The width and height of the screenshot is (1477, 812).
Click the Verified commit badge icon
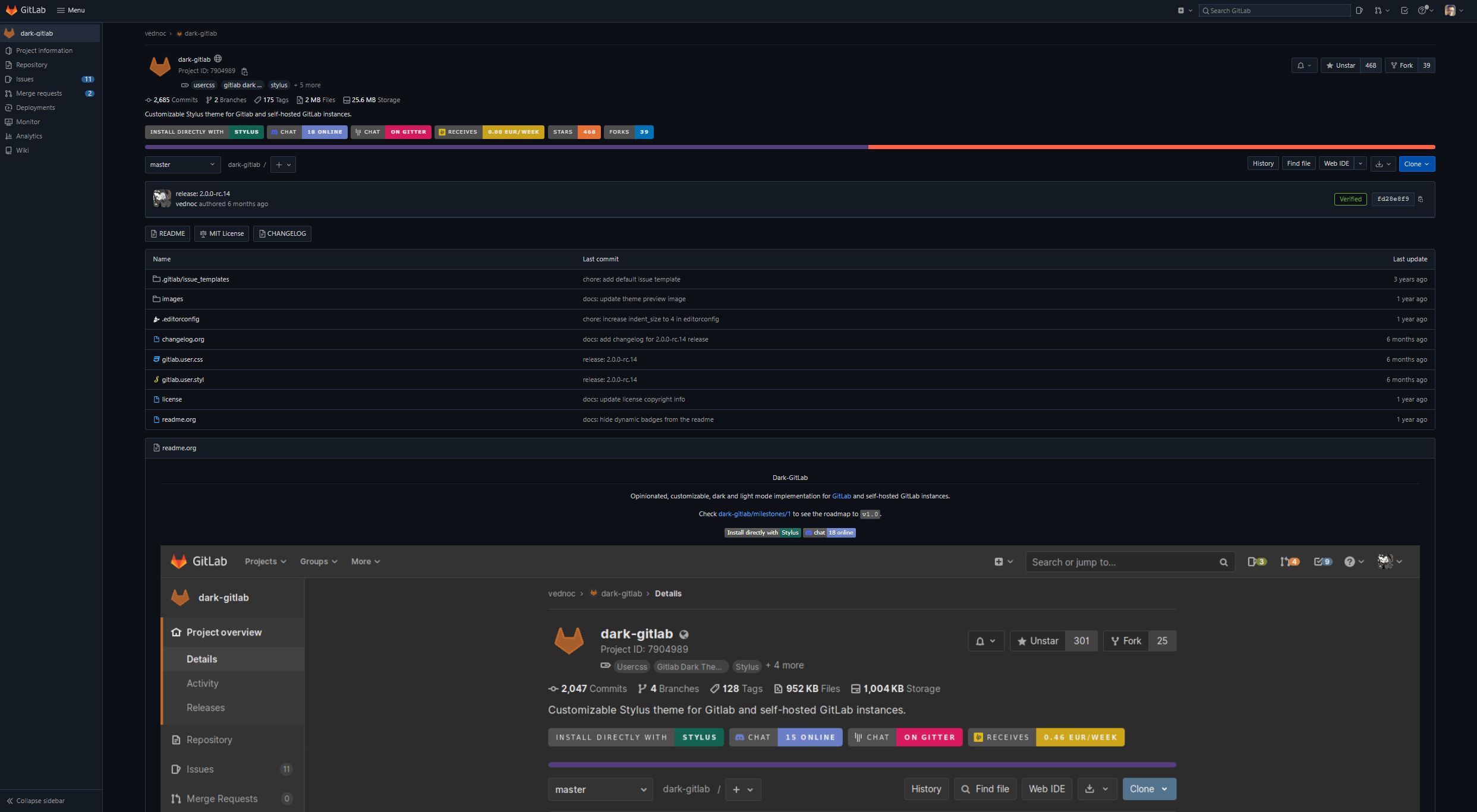point(1350,199)
